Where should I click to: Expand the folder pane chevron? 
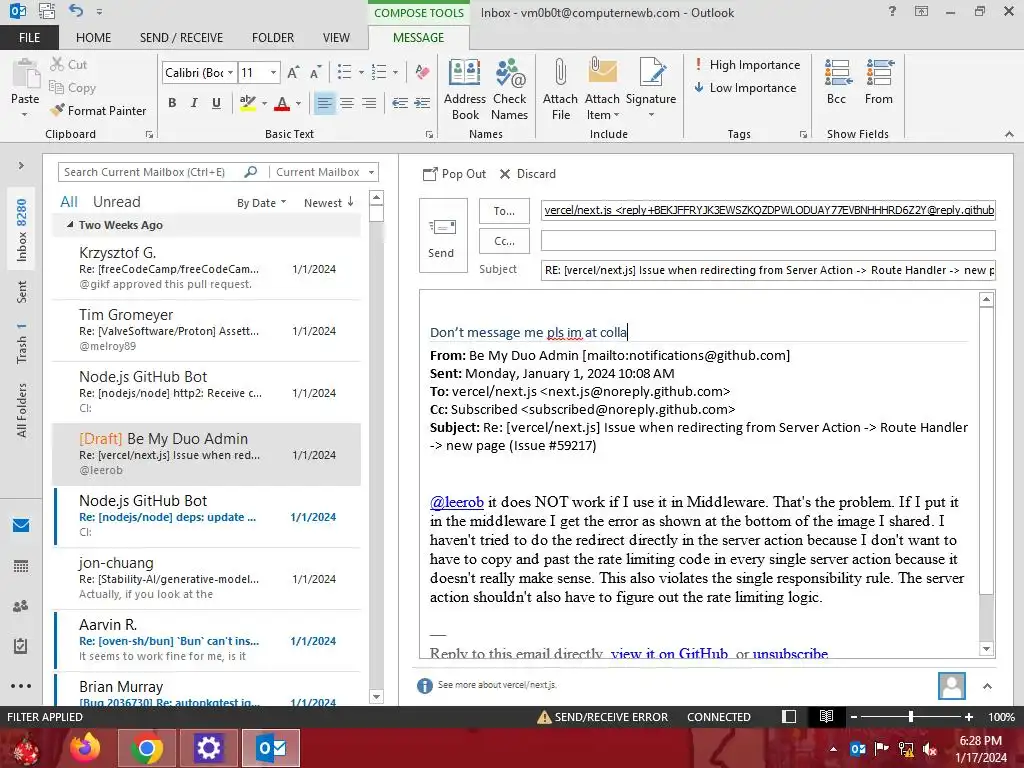click(21, 166)
